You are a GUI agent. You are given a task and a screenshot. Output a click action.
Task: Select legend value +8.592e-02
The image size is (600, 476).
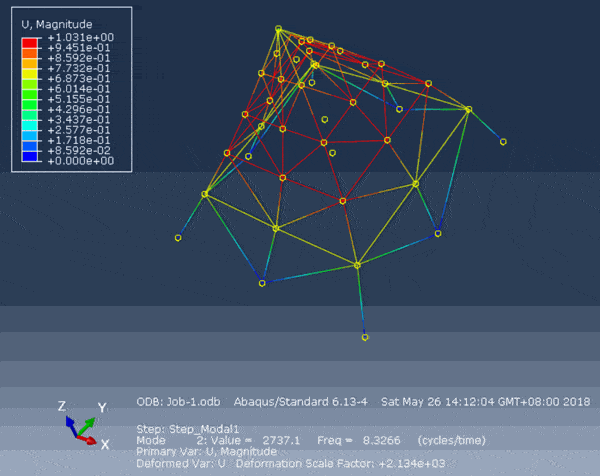(x=78, y=151)
